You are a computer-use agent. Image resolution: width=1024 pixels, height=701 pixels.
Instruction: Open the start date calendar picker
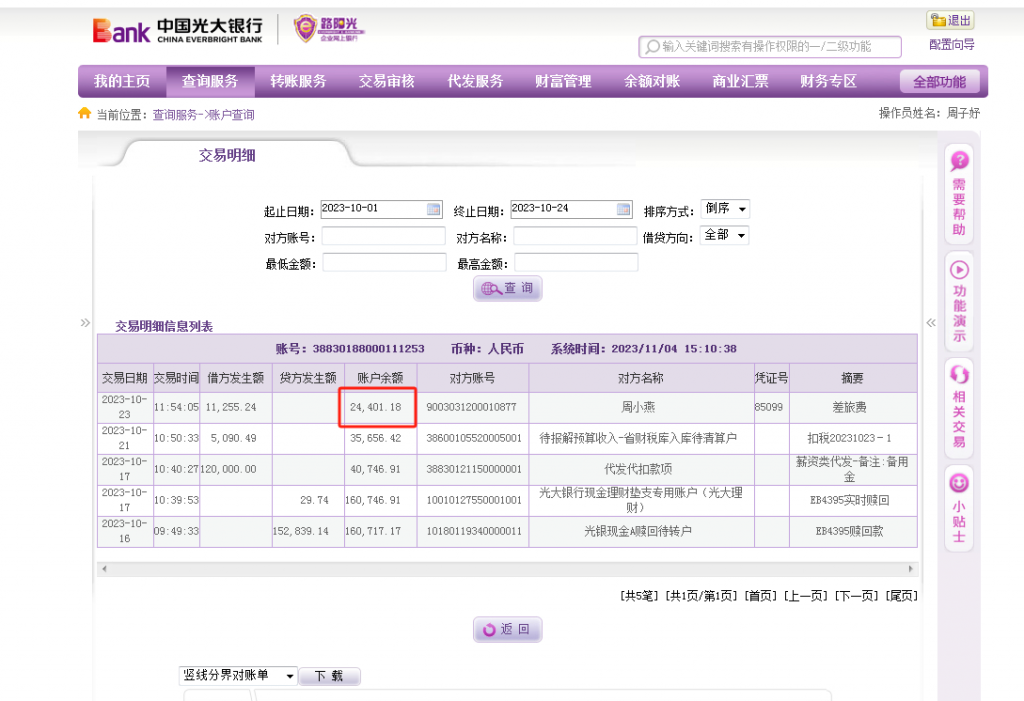(x=433, y=209)
